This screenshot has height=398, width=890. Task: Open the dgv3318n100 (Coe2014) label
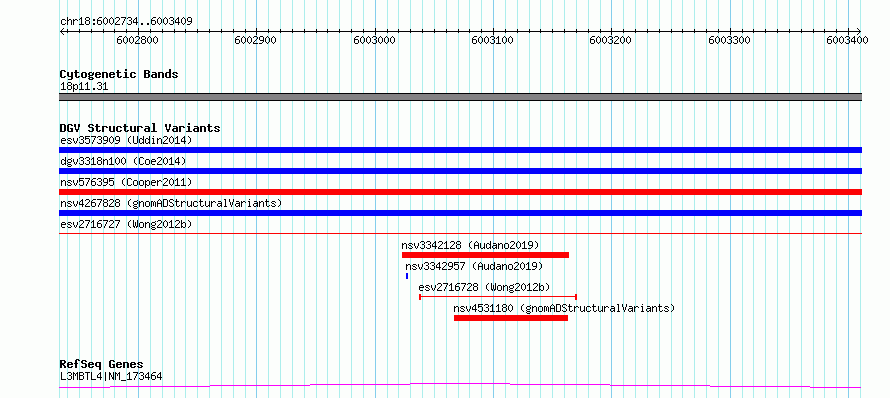coord(123,161)
